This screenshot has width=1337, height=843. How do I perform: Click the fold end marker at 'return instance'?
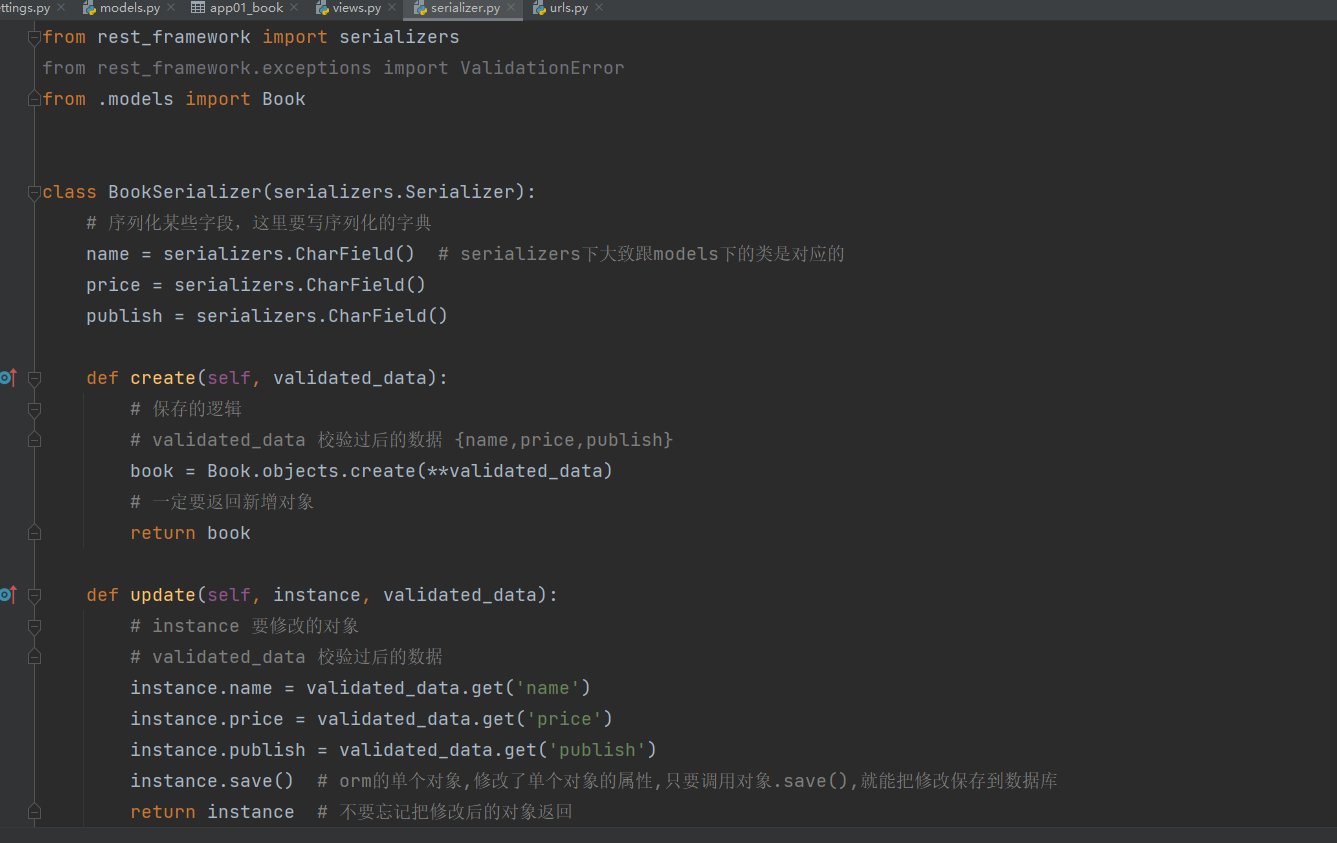(x=34, y=812)
